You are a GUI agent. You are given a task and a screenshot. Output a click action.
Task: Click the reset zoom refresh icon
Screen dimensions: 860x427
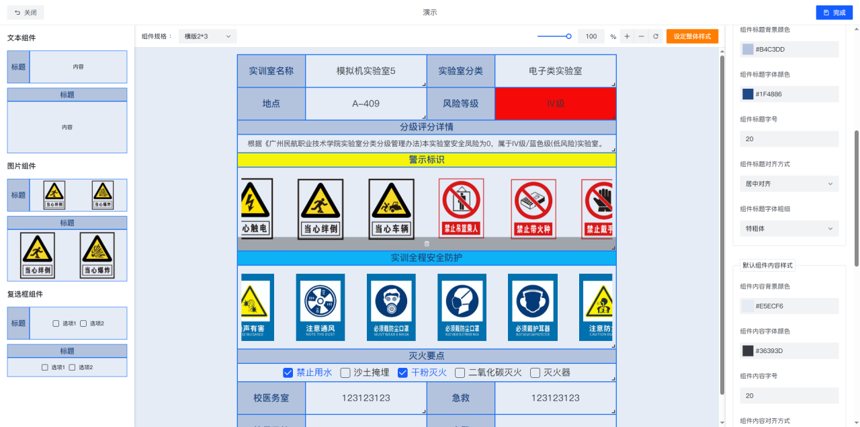pos(655,37)
